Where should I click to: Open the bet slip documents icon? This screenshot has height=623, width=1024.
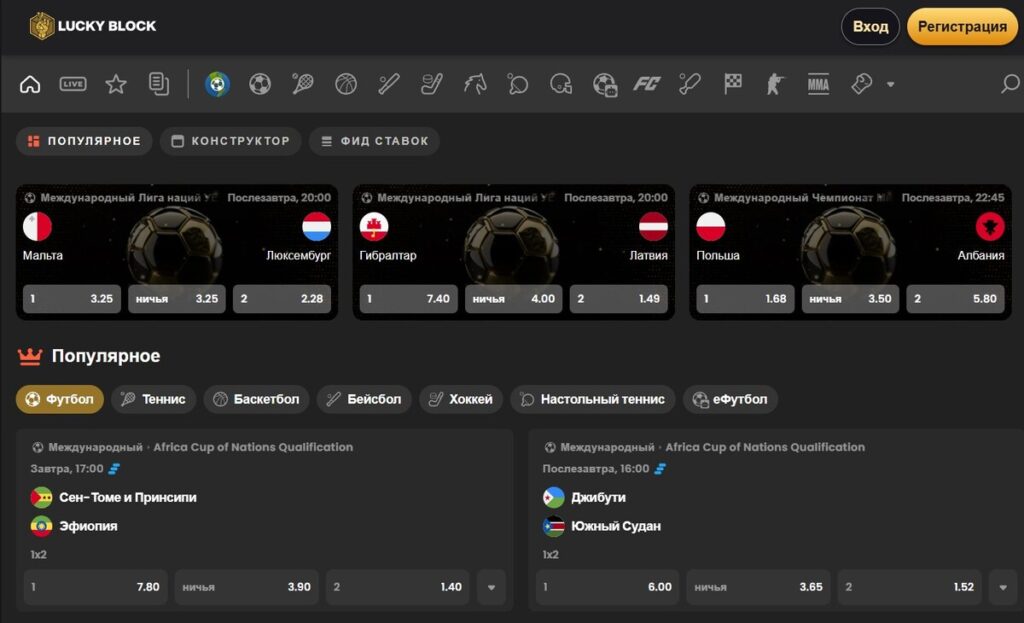click(x=159, y=84)
